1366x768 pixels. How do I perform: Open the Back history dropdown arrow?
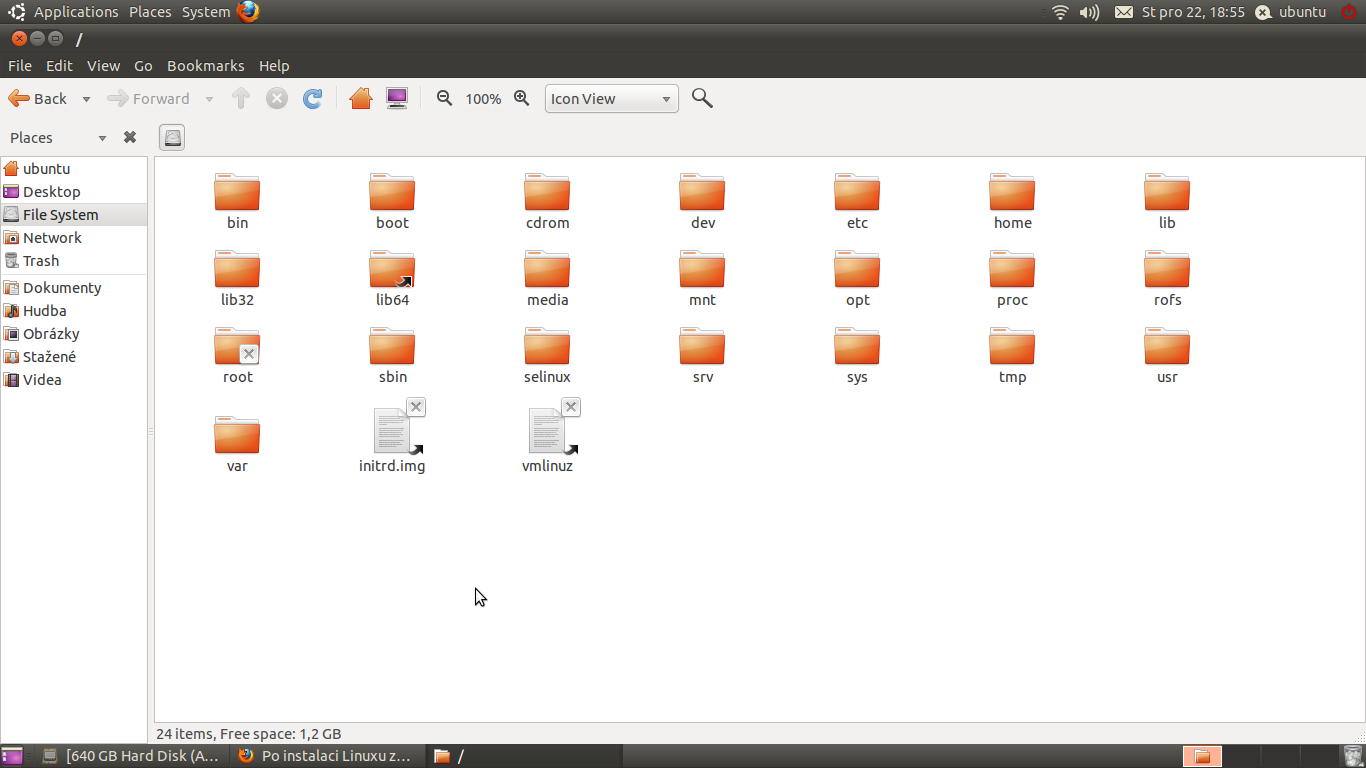click(x=86, y=99)
